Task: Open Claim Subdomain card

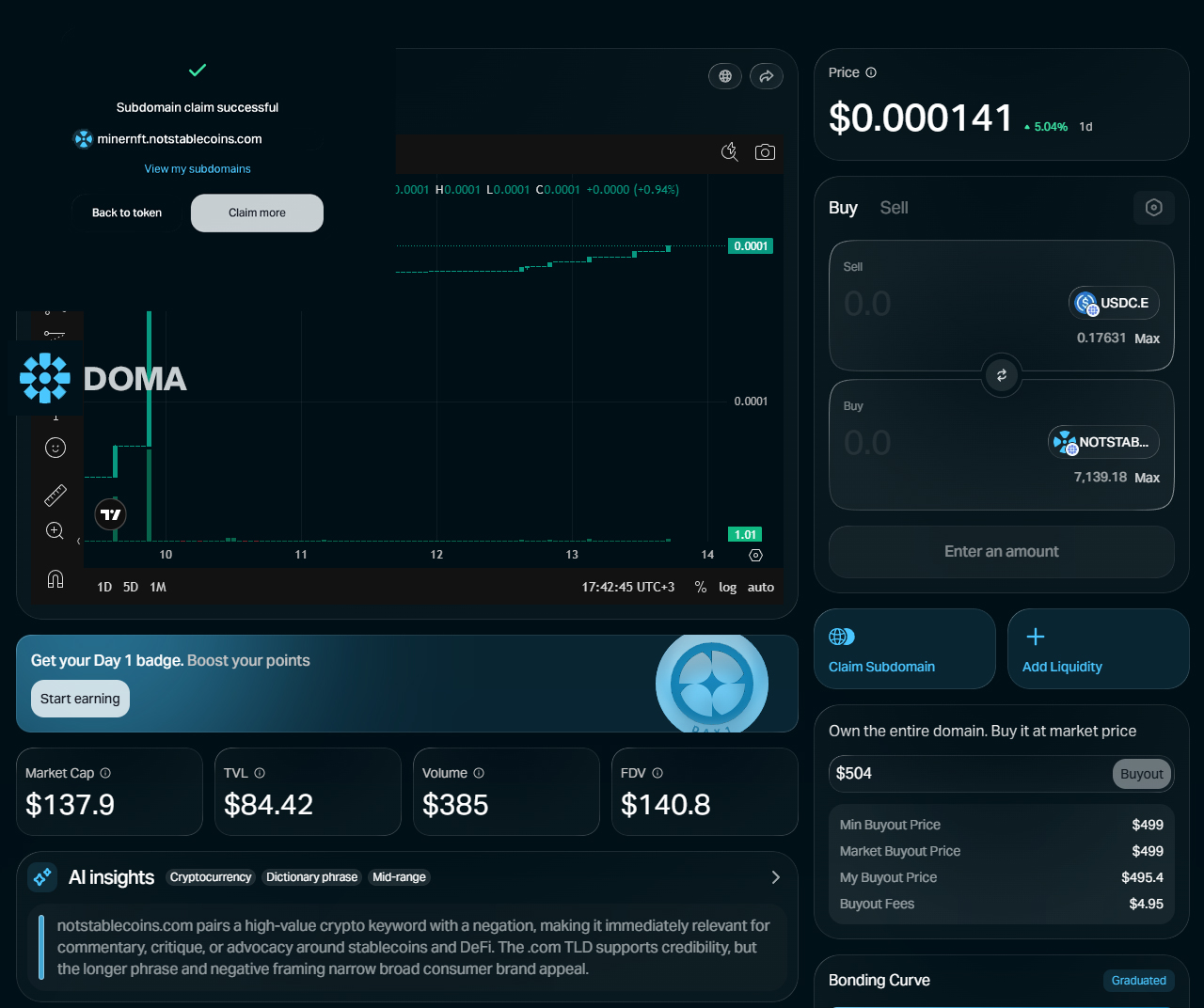Action: pos(905,649)
